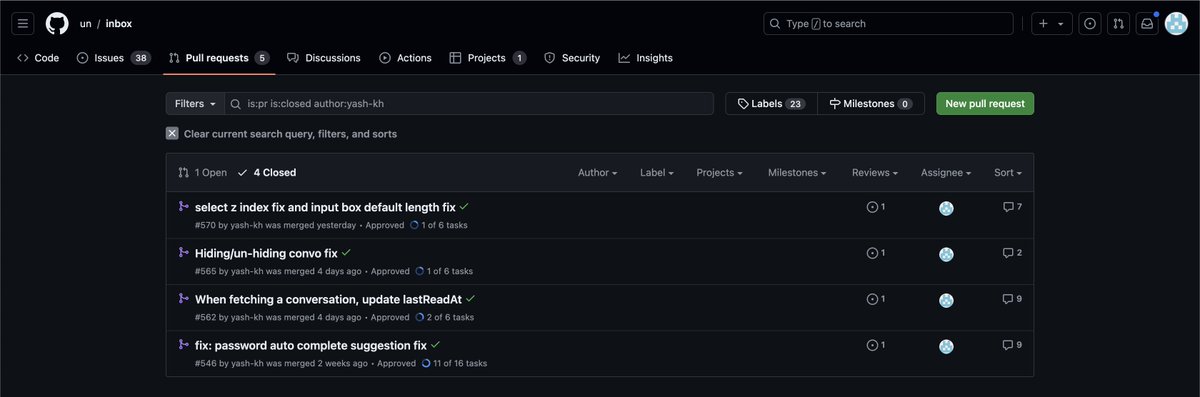1200x397 pixels.
Task: Click the merged icon beside PR #570 title
Action: point(183,206)
